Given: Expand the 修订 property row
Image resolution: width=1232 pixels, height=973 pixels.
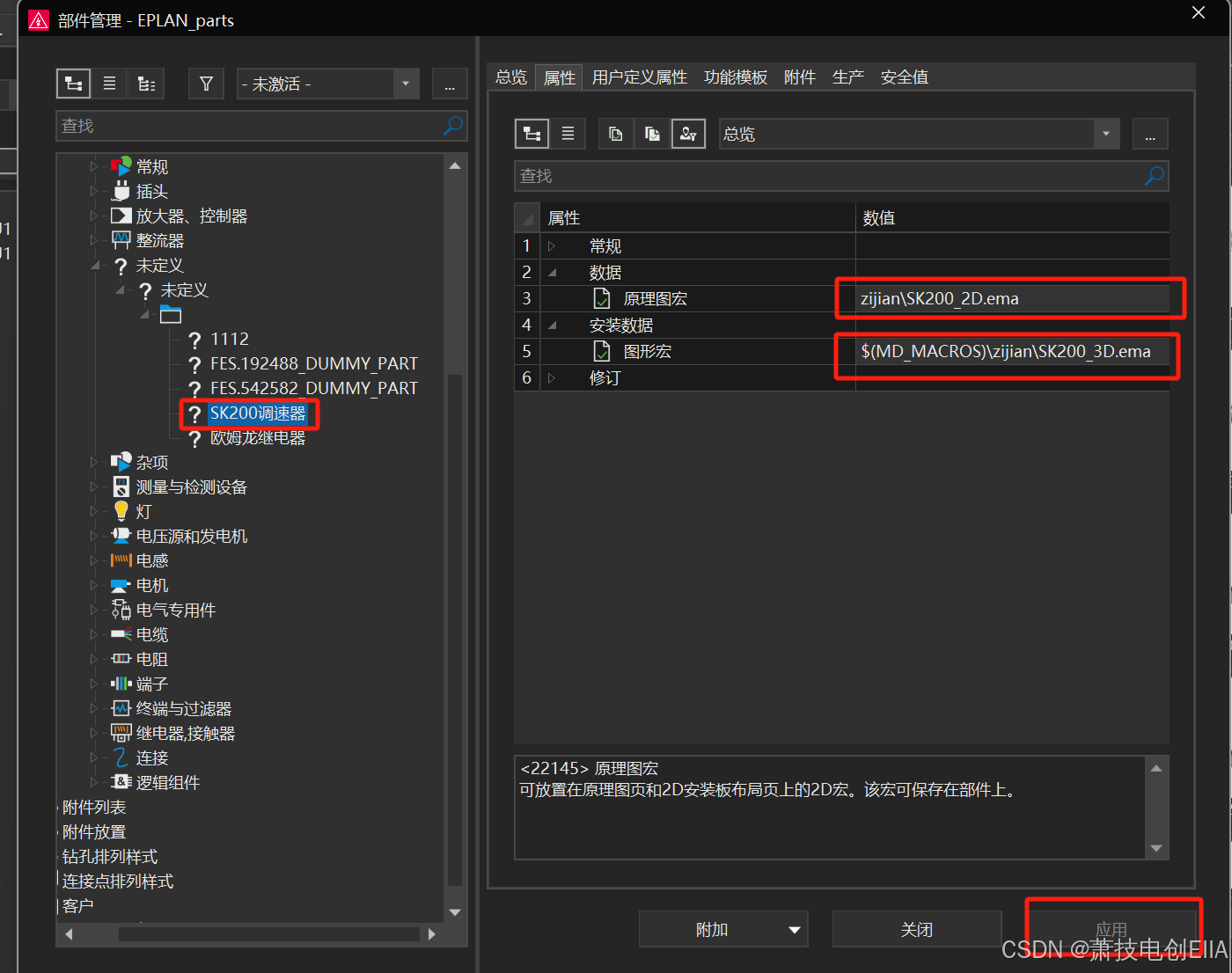Looking at the screenshot, I should 552,378.
